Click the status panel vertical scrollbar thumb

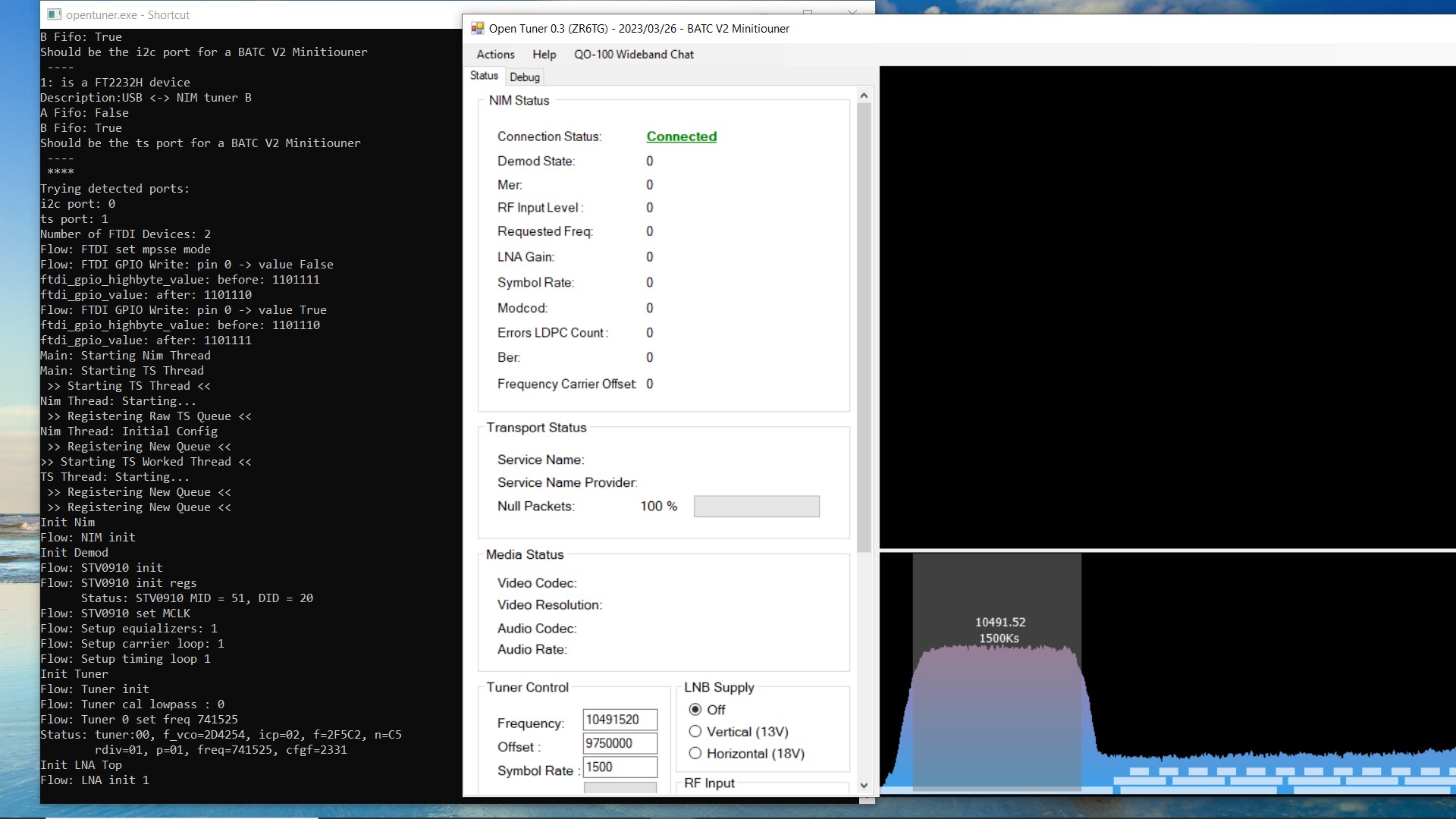pos(864,328)
